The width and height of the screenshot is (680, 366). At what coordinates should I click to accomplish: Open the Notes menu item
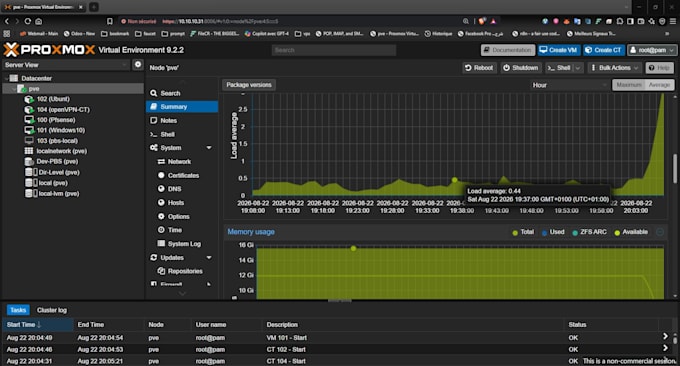[168, 121]
